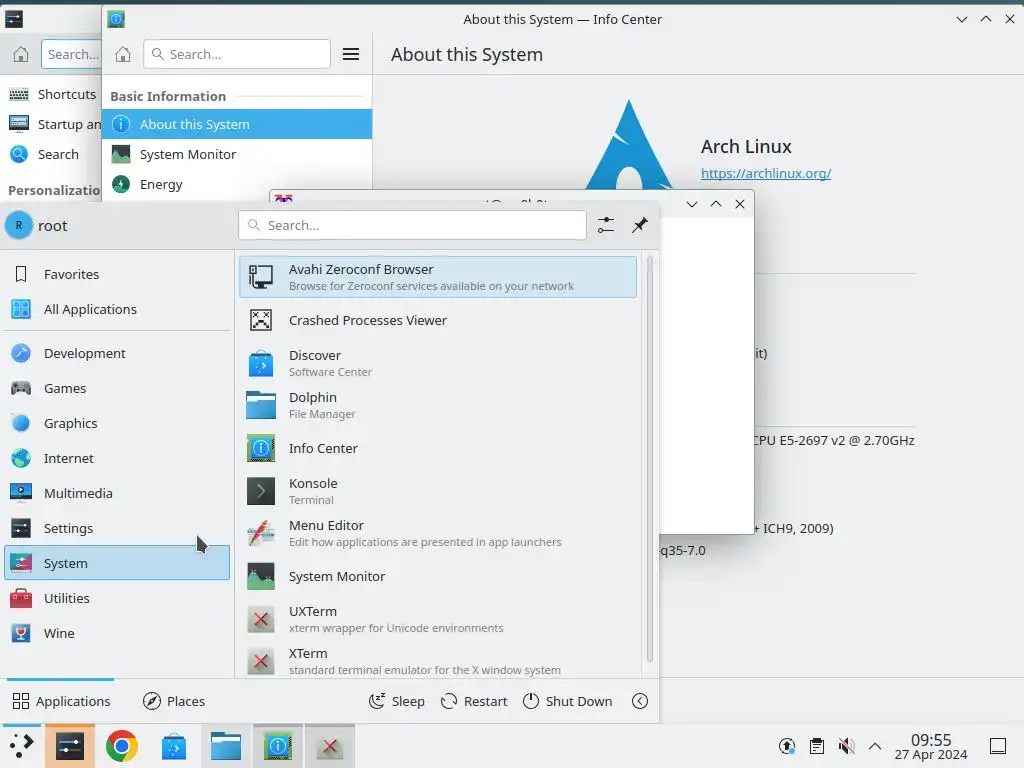1024x768 pixels.
Task: Go to Info Center home
Action: 123,54
